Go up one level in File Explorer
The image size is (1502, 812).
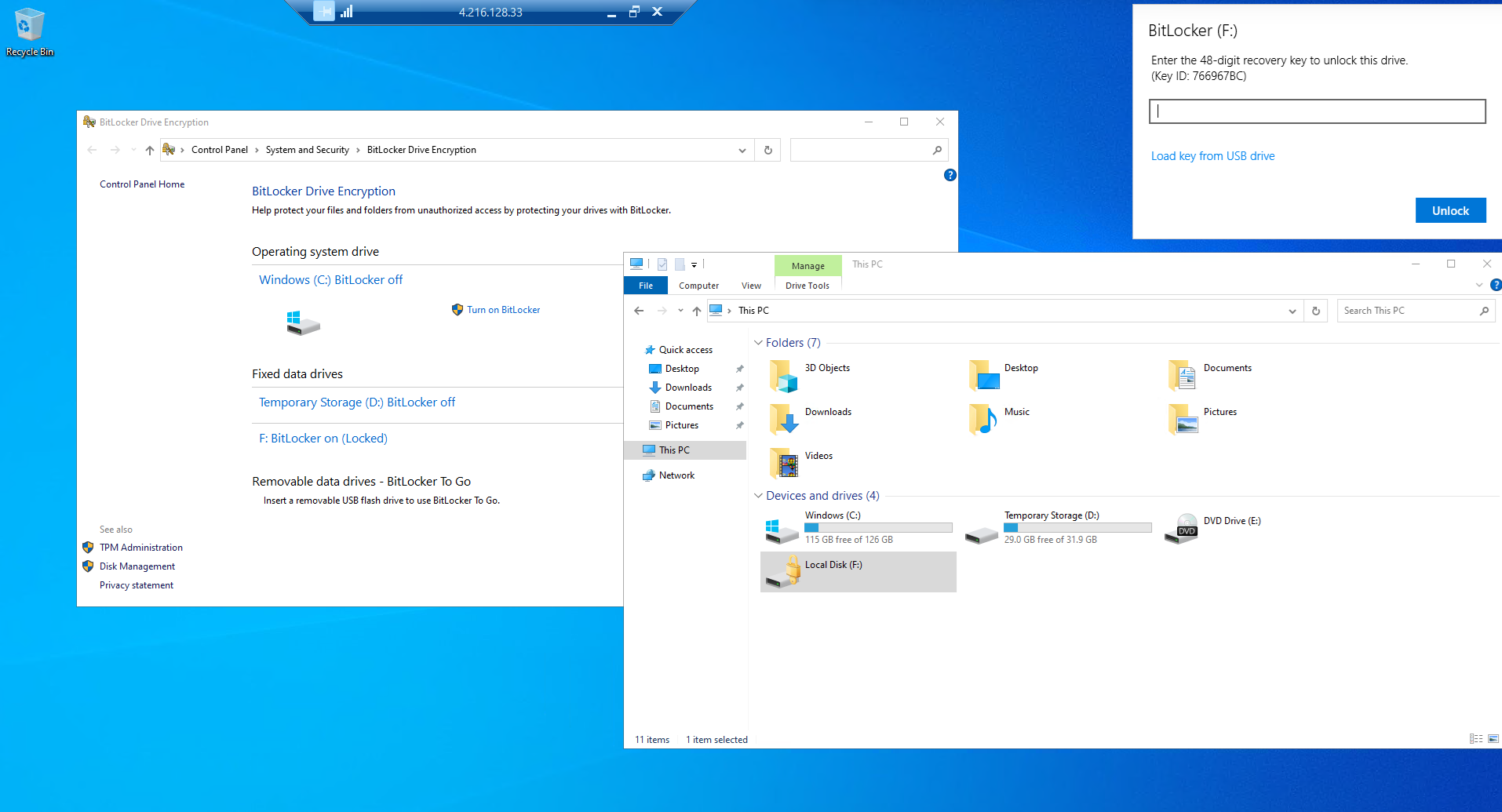(697, 311)
